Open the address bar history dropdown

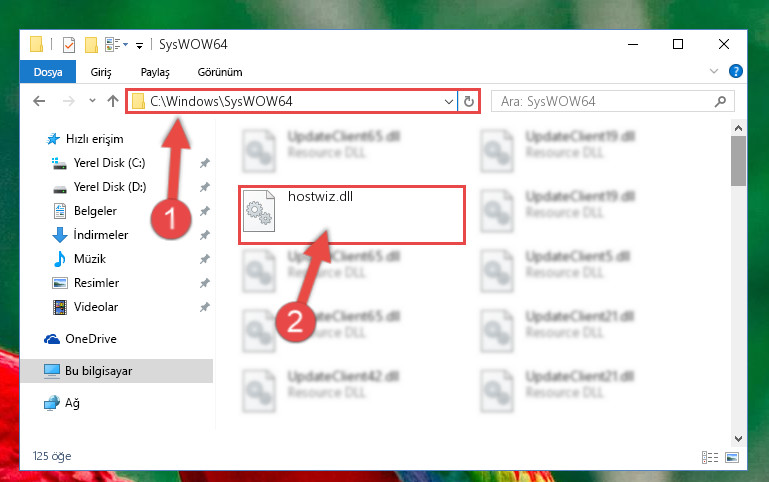(x=448, y=101)
